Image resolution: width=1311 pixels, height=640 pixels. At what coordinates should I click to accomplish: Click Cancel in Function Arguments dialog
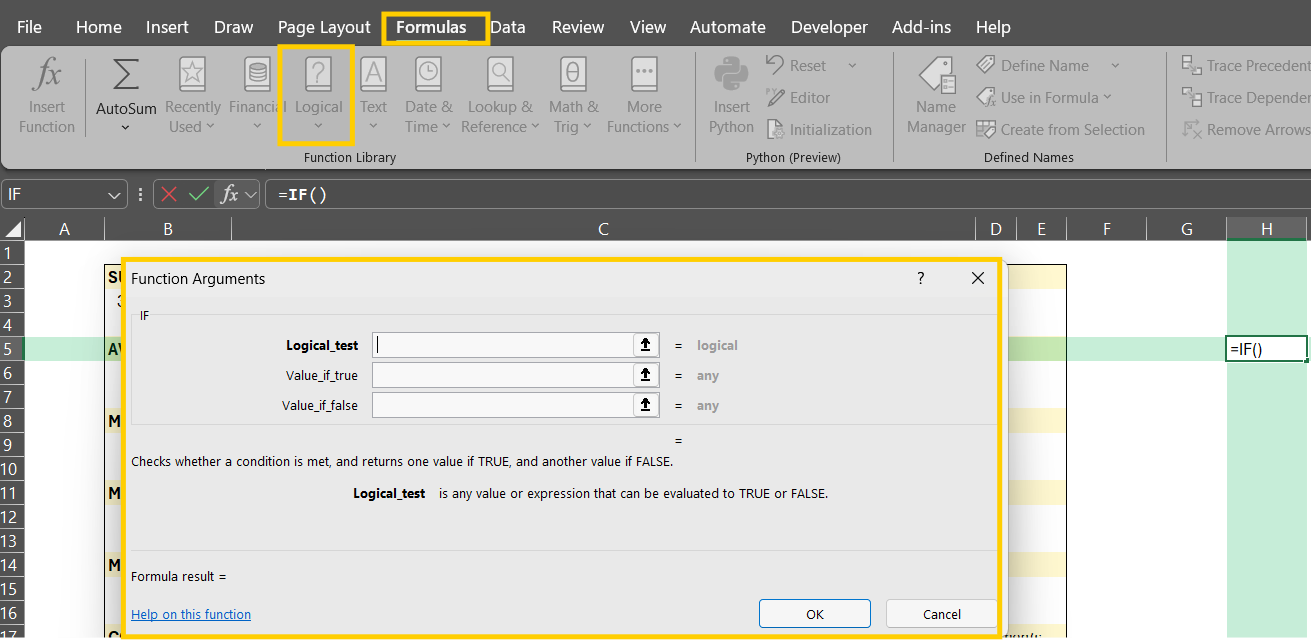(942, 614)
